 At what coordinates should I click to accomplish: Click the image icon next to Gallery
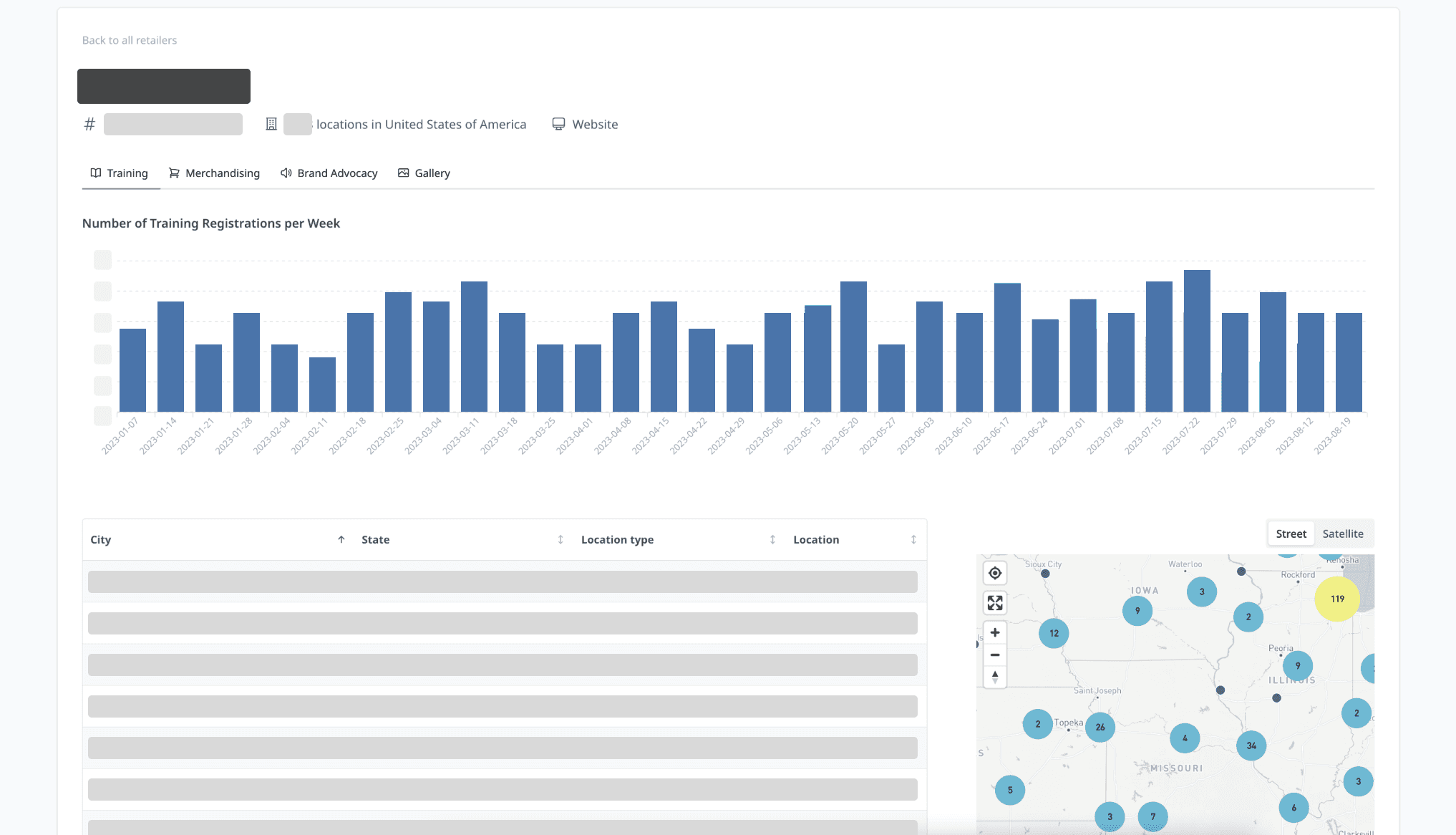tap(404, 173)
